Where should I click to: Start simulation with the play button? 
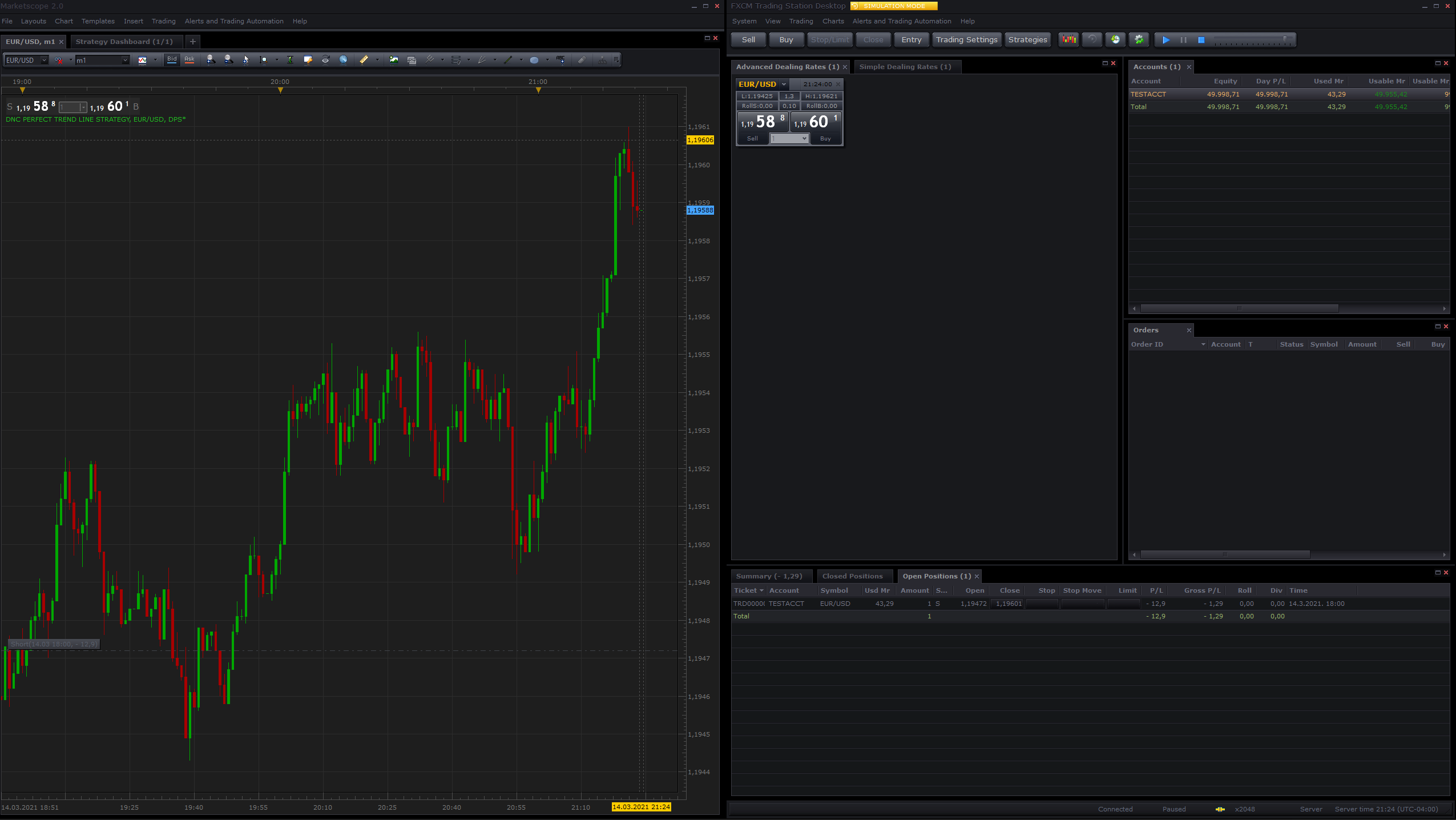point(1166,39)
